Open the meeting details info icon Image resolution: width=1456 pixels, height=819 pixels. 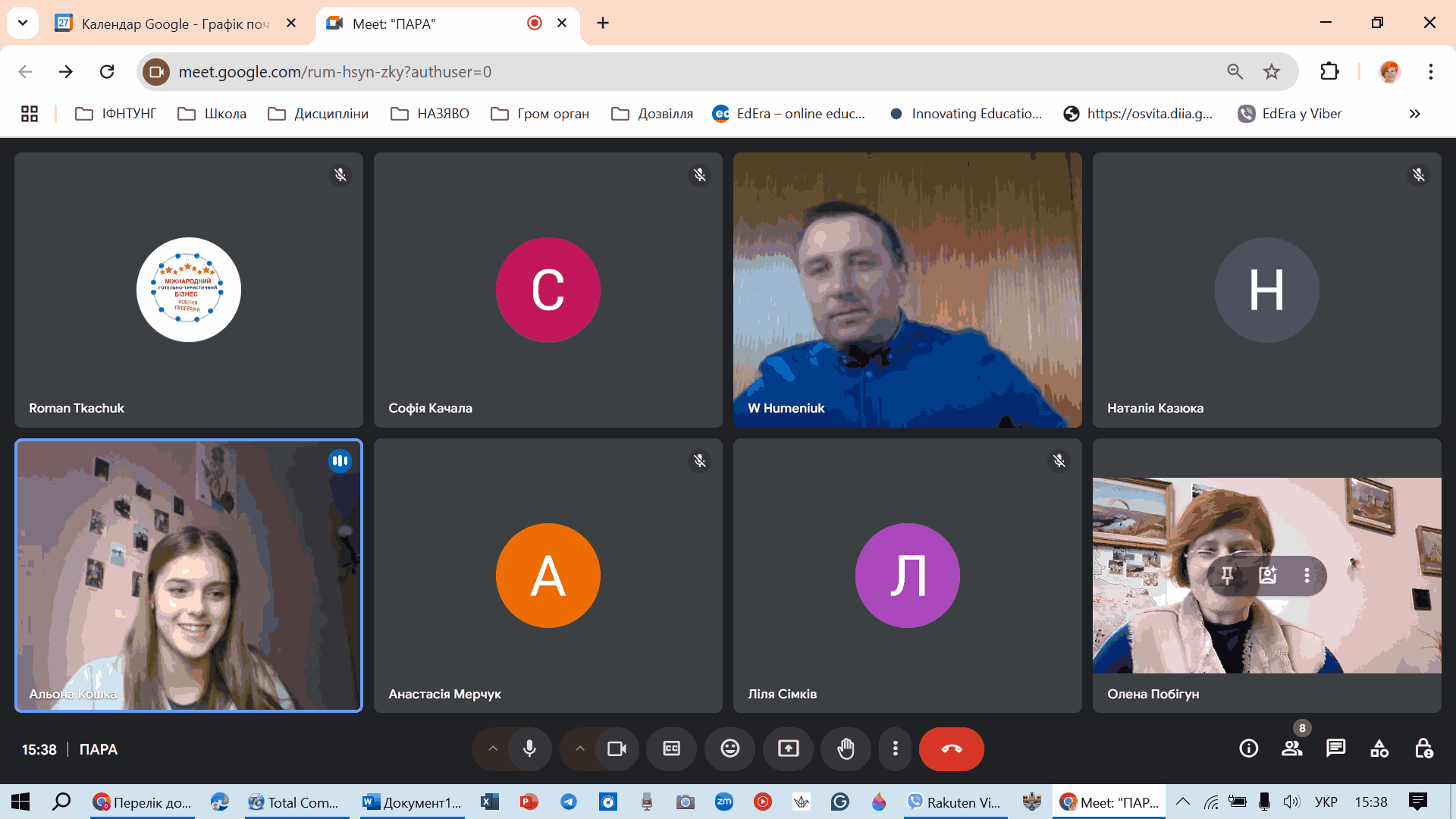click(1248, 749)
